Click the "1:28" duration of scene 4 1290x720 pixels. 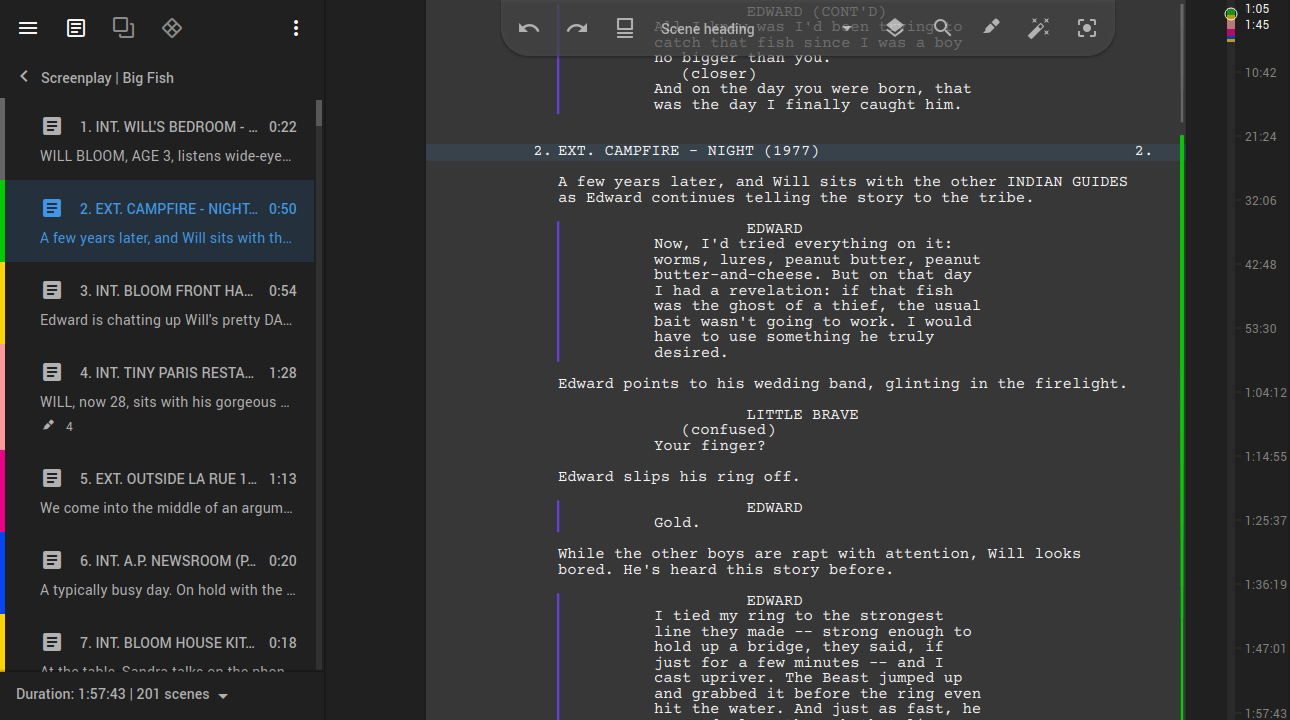[283, 373]
